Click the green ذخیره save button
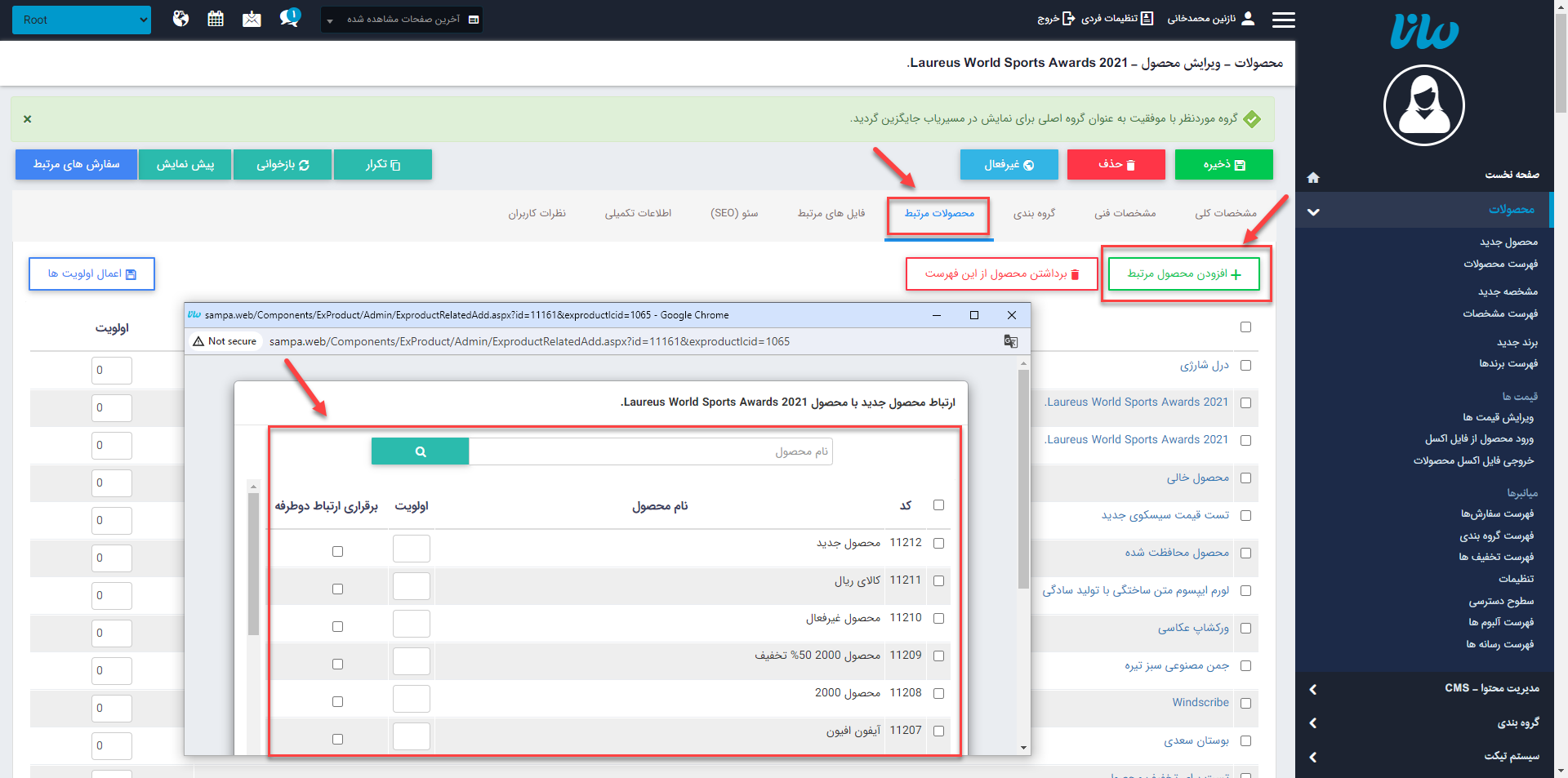The width and height of the screenshot is (1568, 778). 1223,164
